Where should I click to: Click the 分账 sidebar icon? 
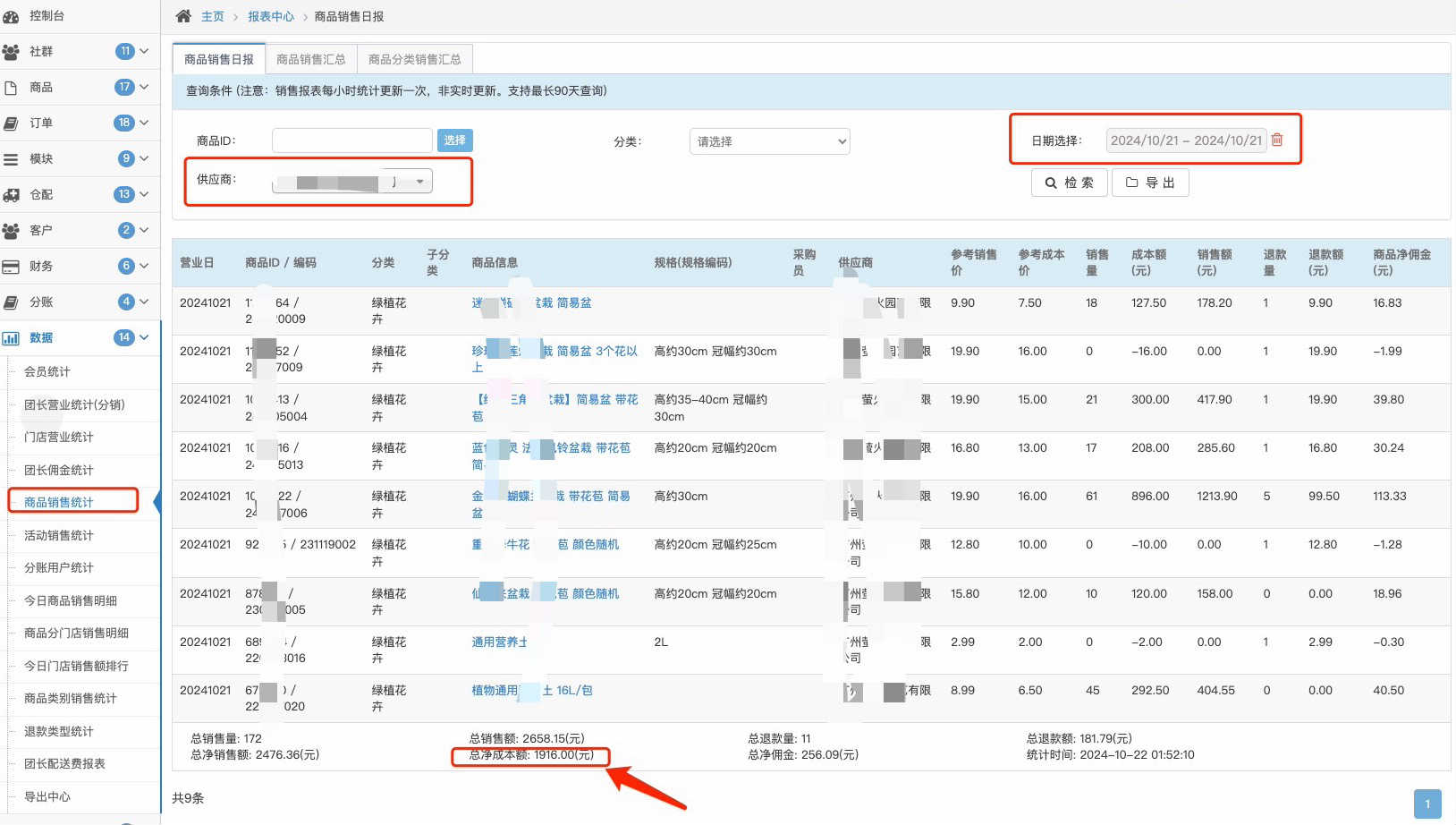11,302
